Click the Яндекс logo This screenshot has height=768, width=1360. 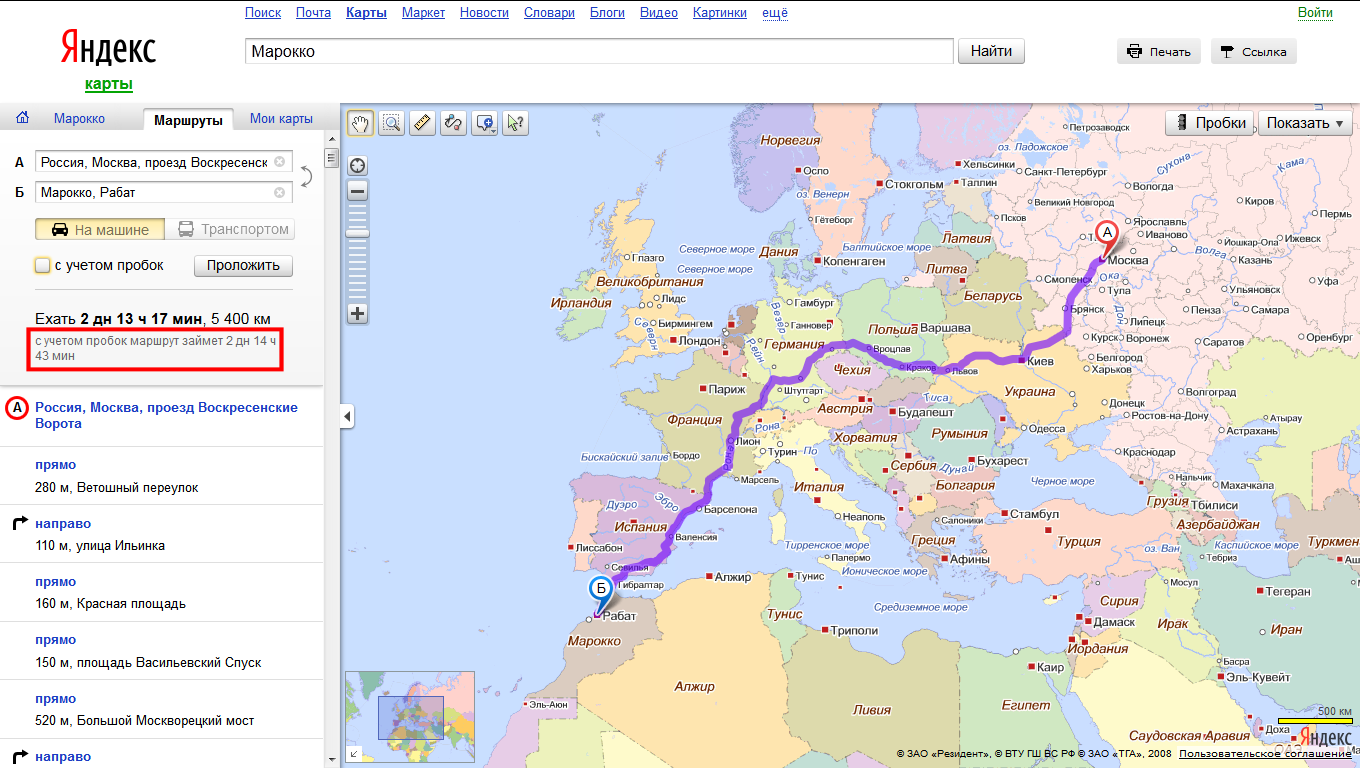[108, 49]
